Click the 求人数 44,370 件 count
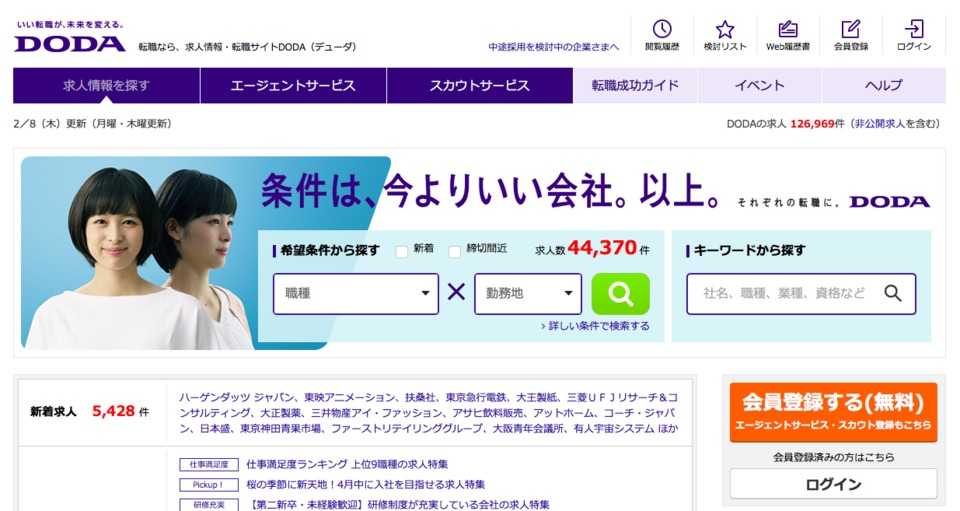This screenshot has width=960, height=511. (592, 248)
